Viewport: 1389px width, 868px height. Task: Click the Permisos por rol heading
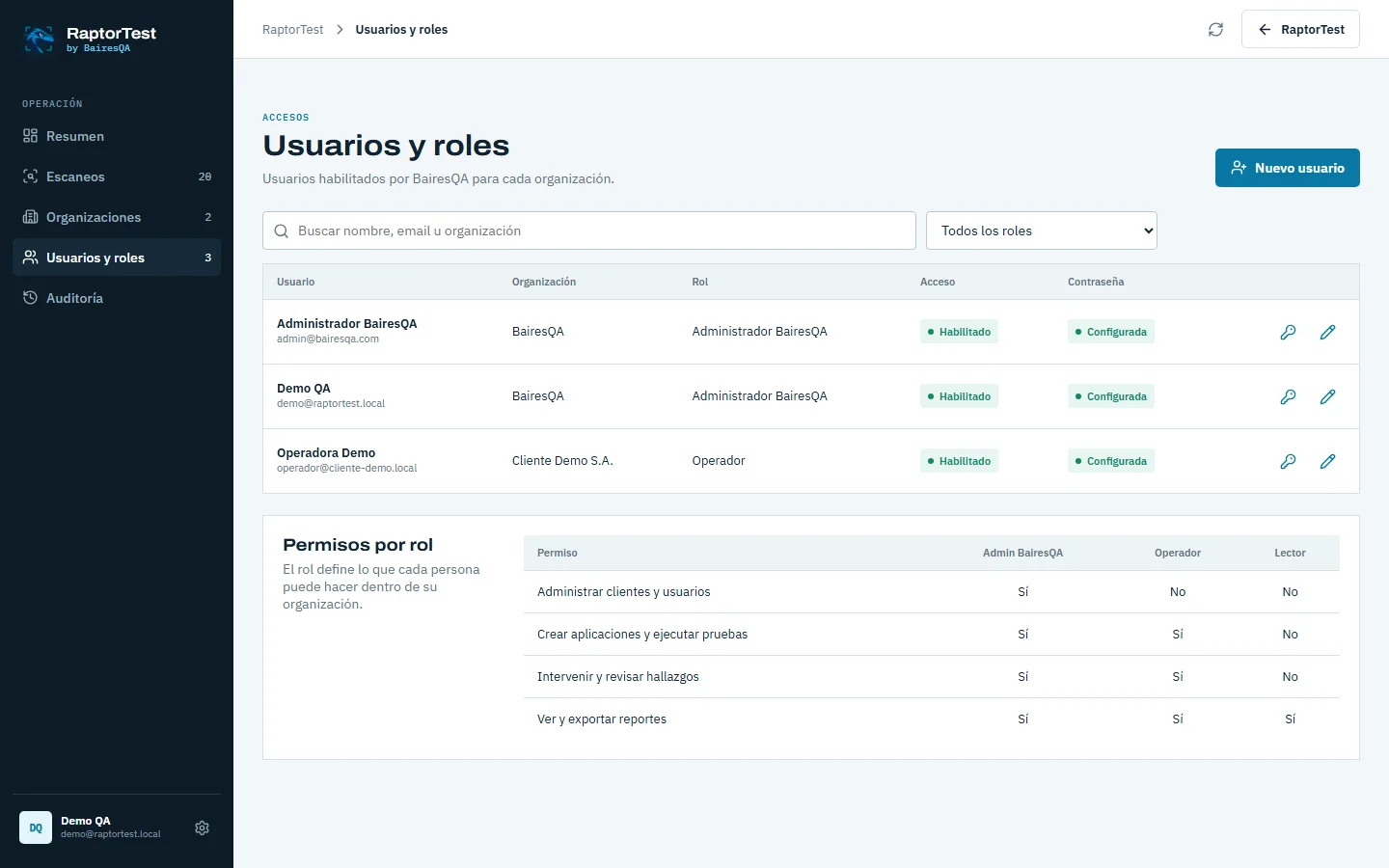coord(358,545)
